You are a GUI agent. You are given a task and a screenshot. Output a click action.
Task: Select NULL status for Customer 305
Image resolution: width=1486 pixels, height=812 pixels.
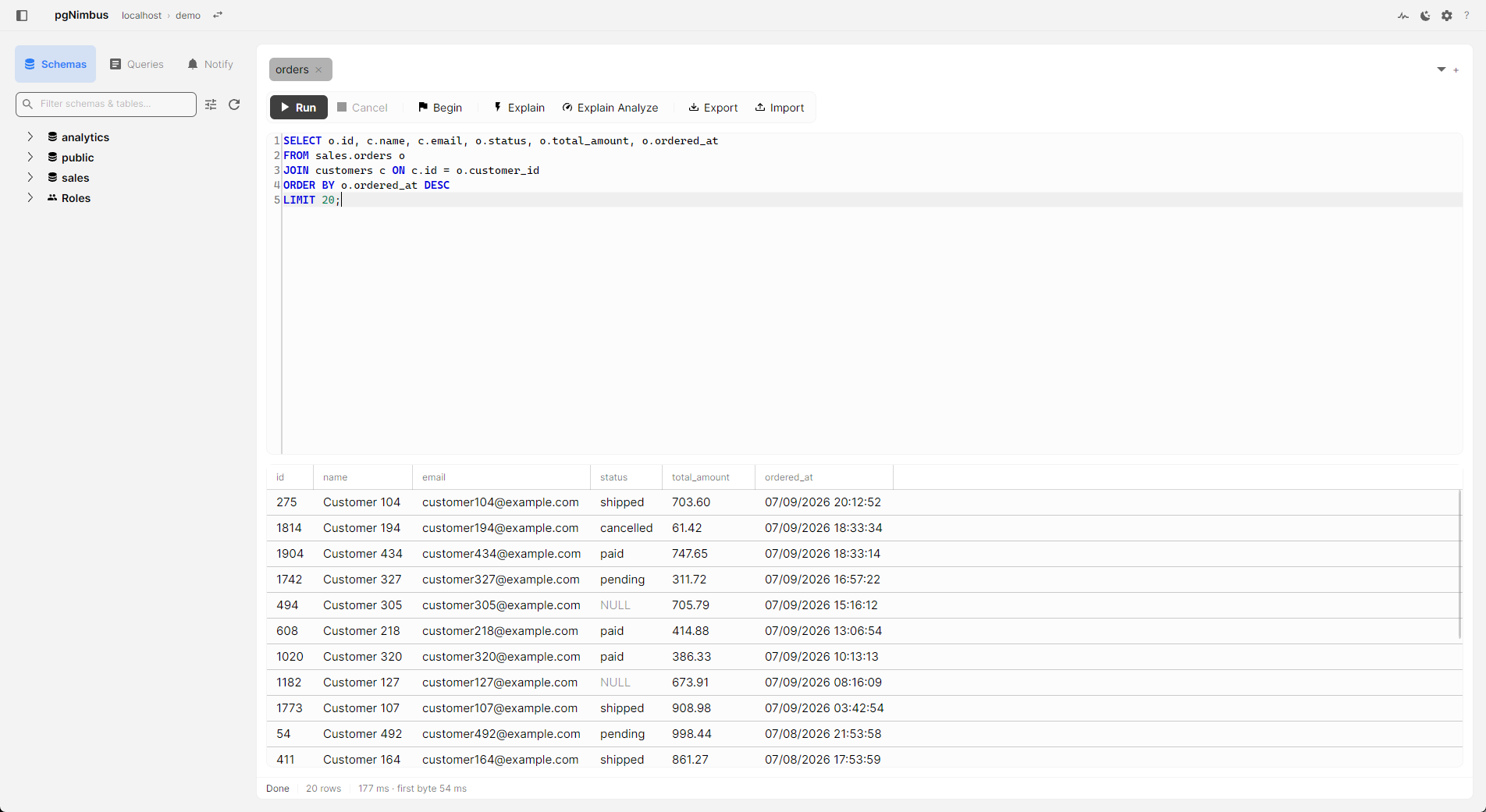(x=626, y=605)
